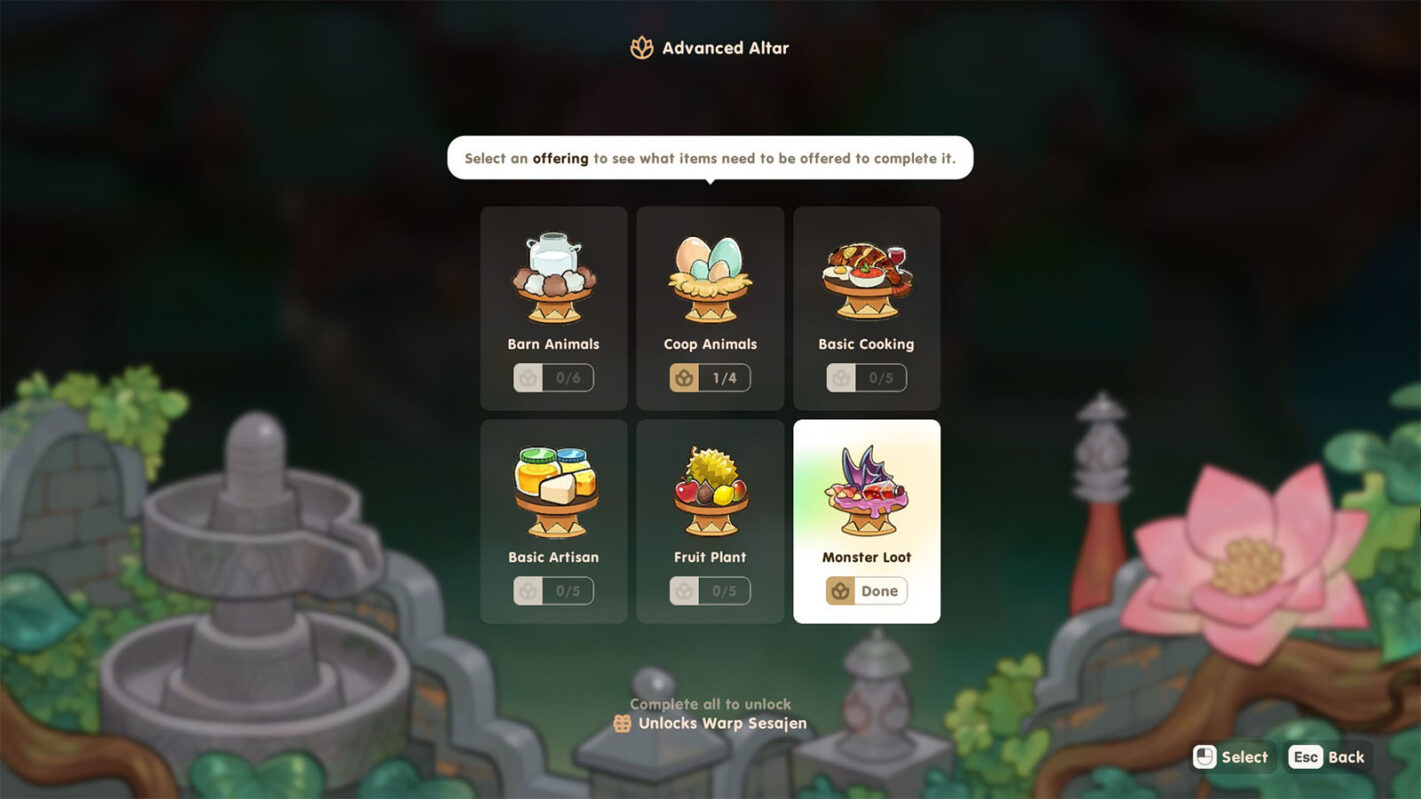Click the Fruit Plant 0/5 progress counter
Image resolution: width=1421 pixels, height=799 pixels.
[x=710, y=591]
